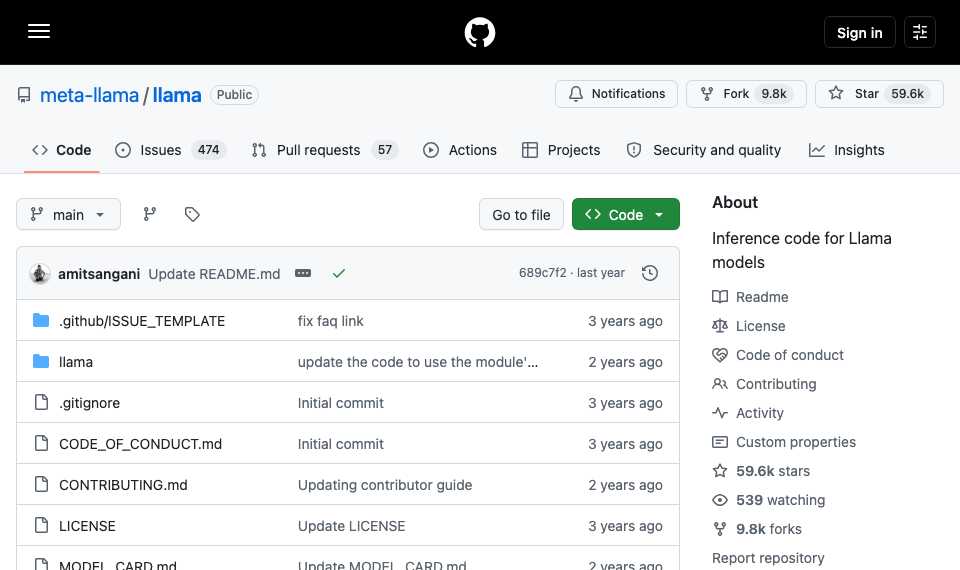960x570 pixels.
Task: Fork the repository with Fork button
Action: [x=746, y=94]
